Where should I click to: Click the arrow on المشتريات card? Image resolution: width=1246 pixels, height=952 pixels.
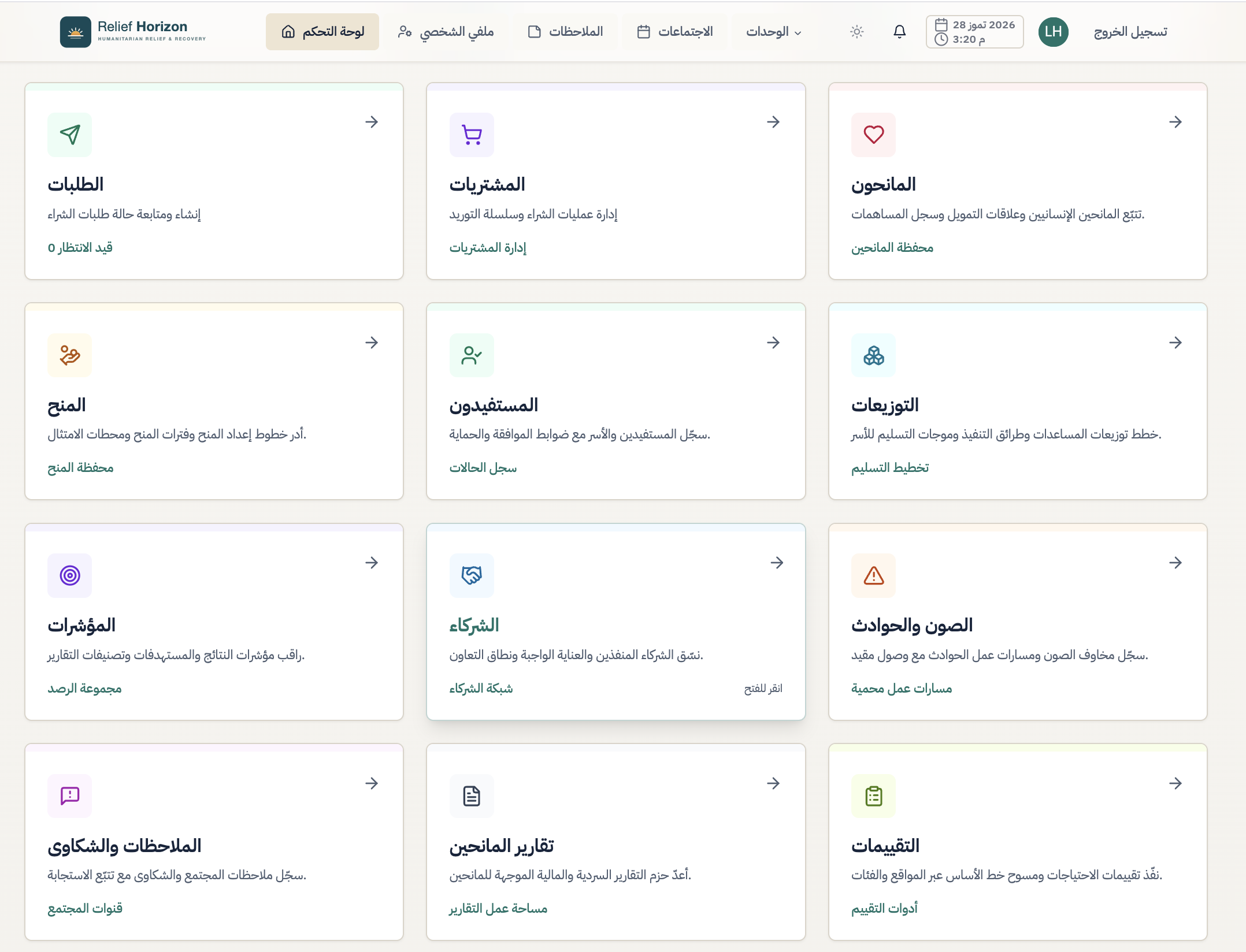tap(773, 122)
